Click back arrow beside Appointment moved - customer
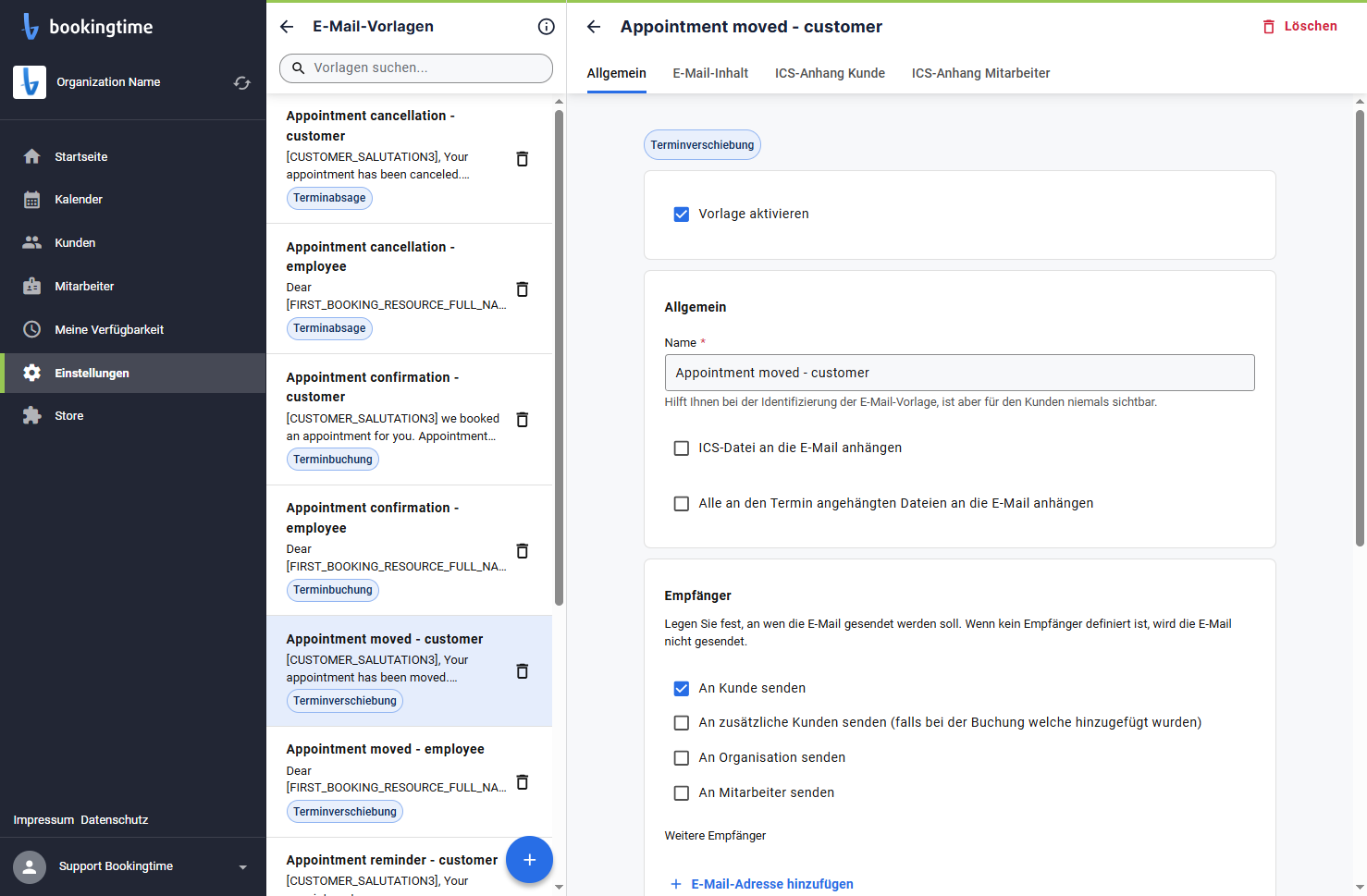 (594, 27)
